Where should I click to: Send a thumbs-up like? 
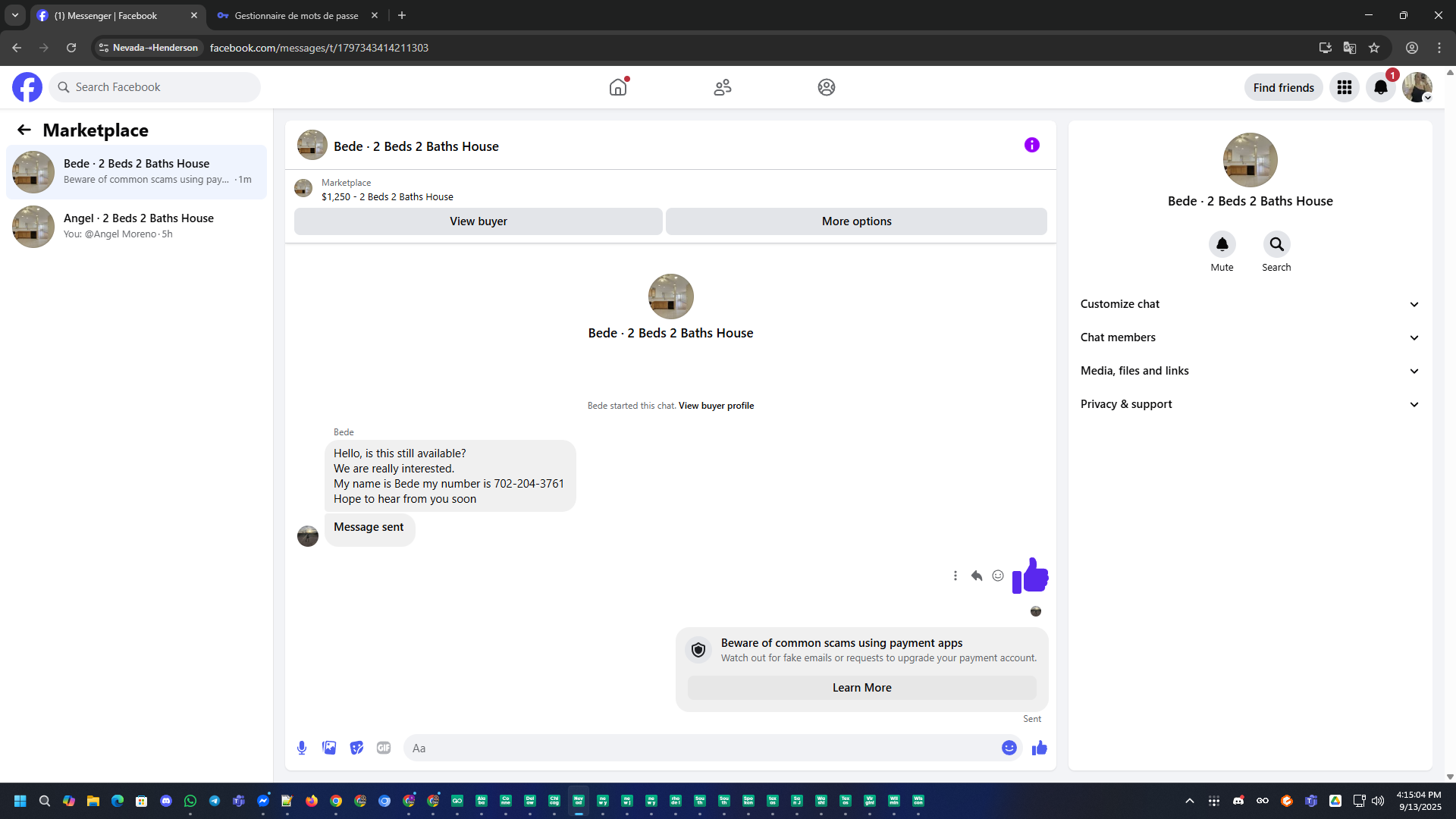tap(1039, 748)
